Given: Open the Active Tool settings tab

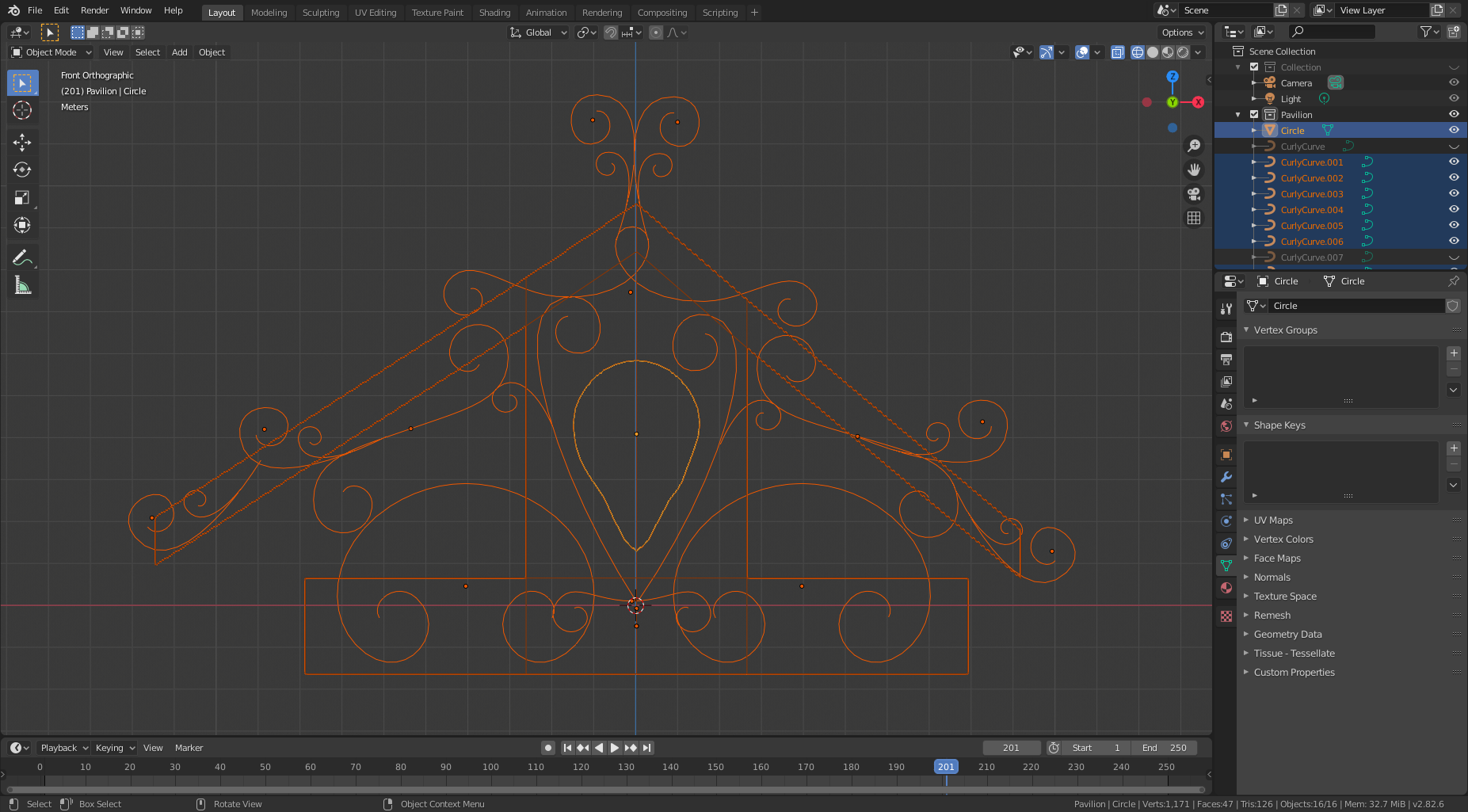Looking at the screenshot, I should (1226, 309).
